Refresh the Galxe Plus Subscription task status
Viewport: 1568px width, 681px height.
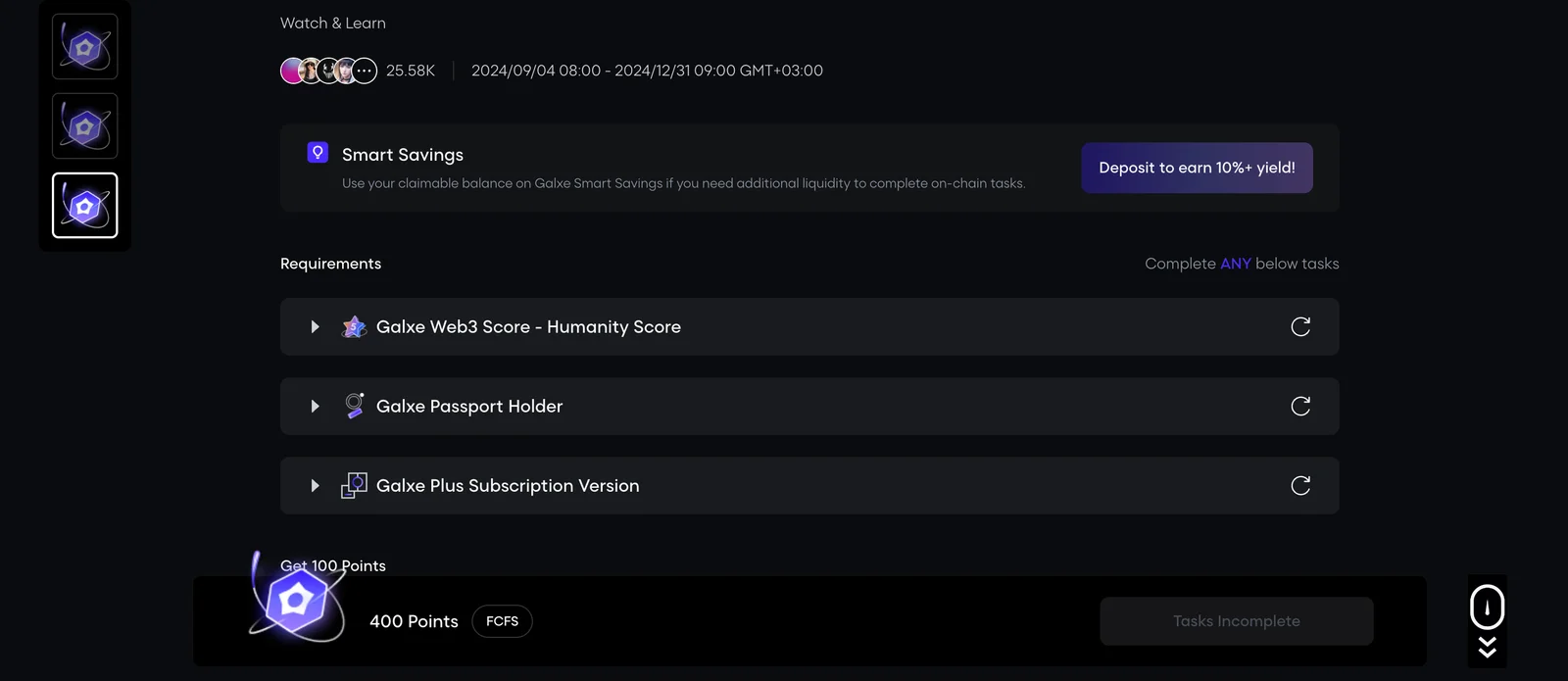pos(1300,486)
